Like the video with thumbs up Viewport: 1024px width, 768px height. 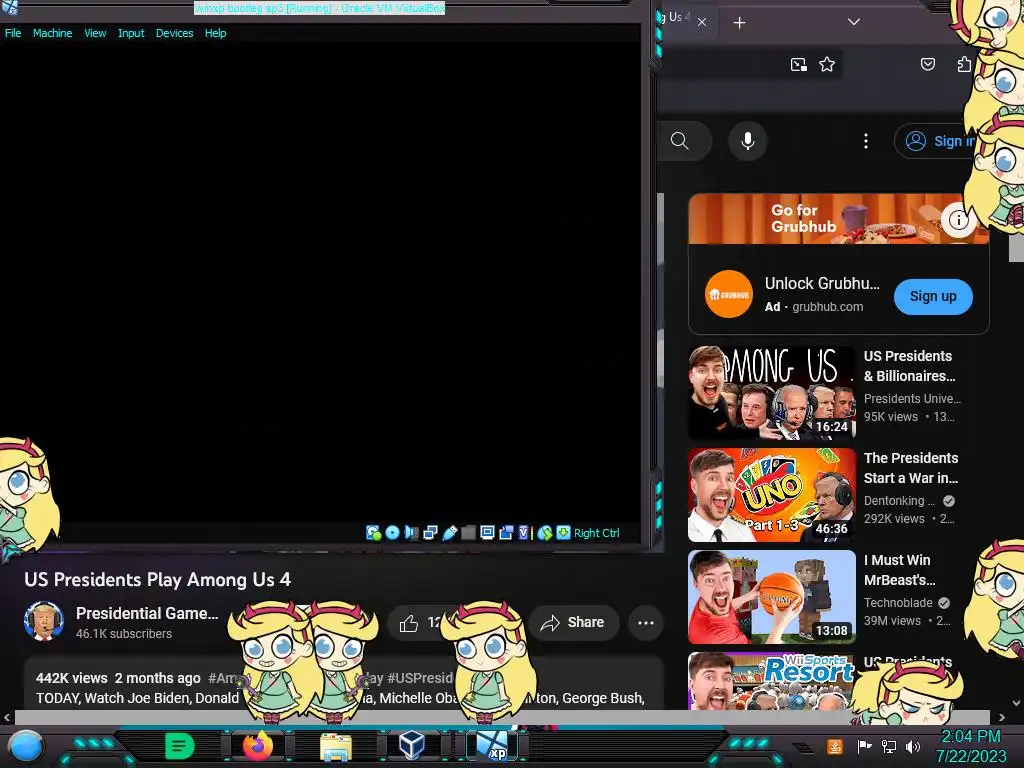(x=409, y=623)
